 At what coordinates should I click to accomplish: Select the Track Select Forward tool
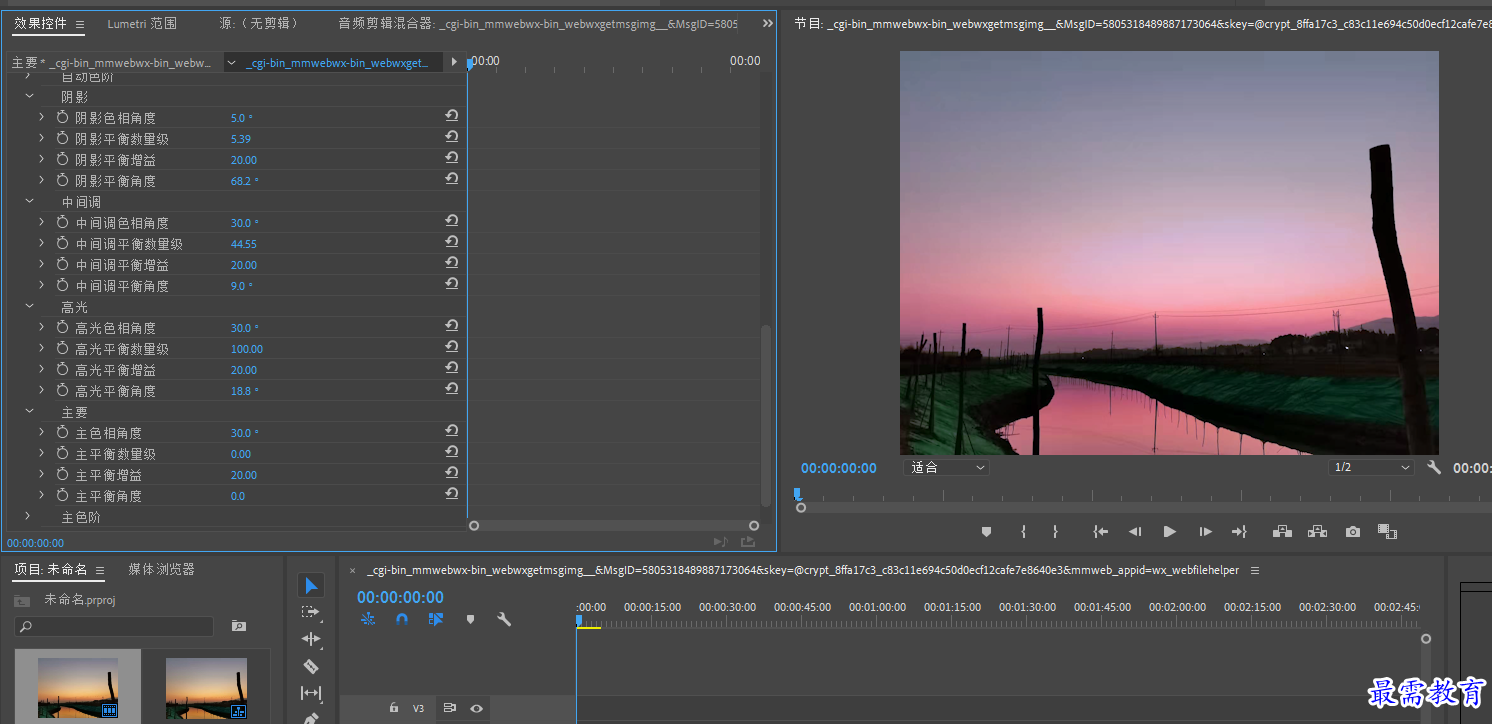click(311, 612)
